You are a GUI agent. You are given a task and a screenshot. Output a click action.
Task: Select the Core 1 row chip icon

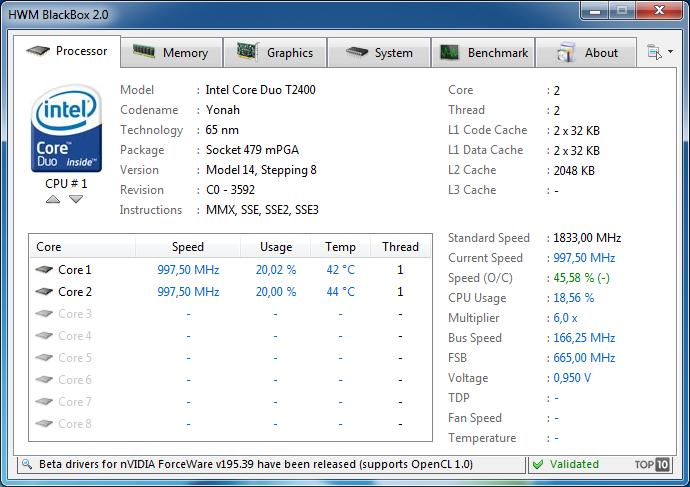coord(44,269)
